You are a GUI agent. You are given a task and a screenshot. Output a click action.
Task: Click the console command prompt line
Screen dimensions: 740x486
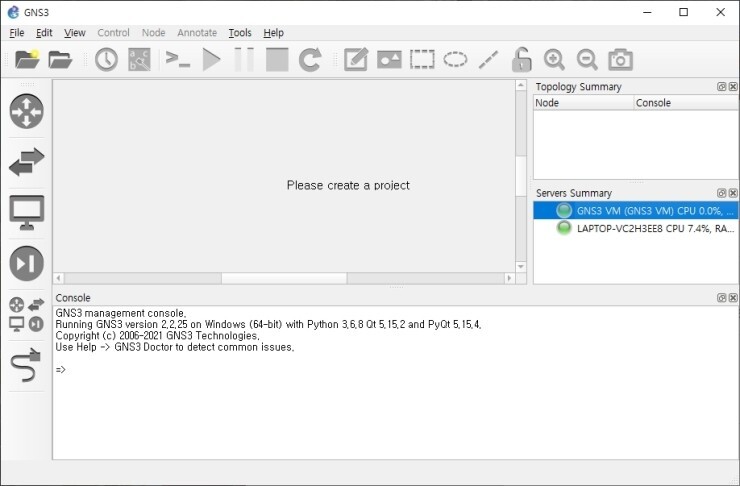coord(61,369)
